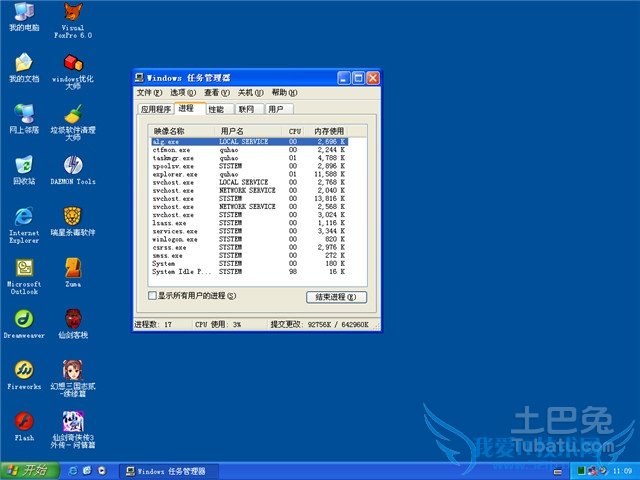Select the Zuma game icon
The width and height of the screenshot is (640, 480).
point(73,267)
